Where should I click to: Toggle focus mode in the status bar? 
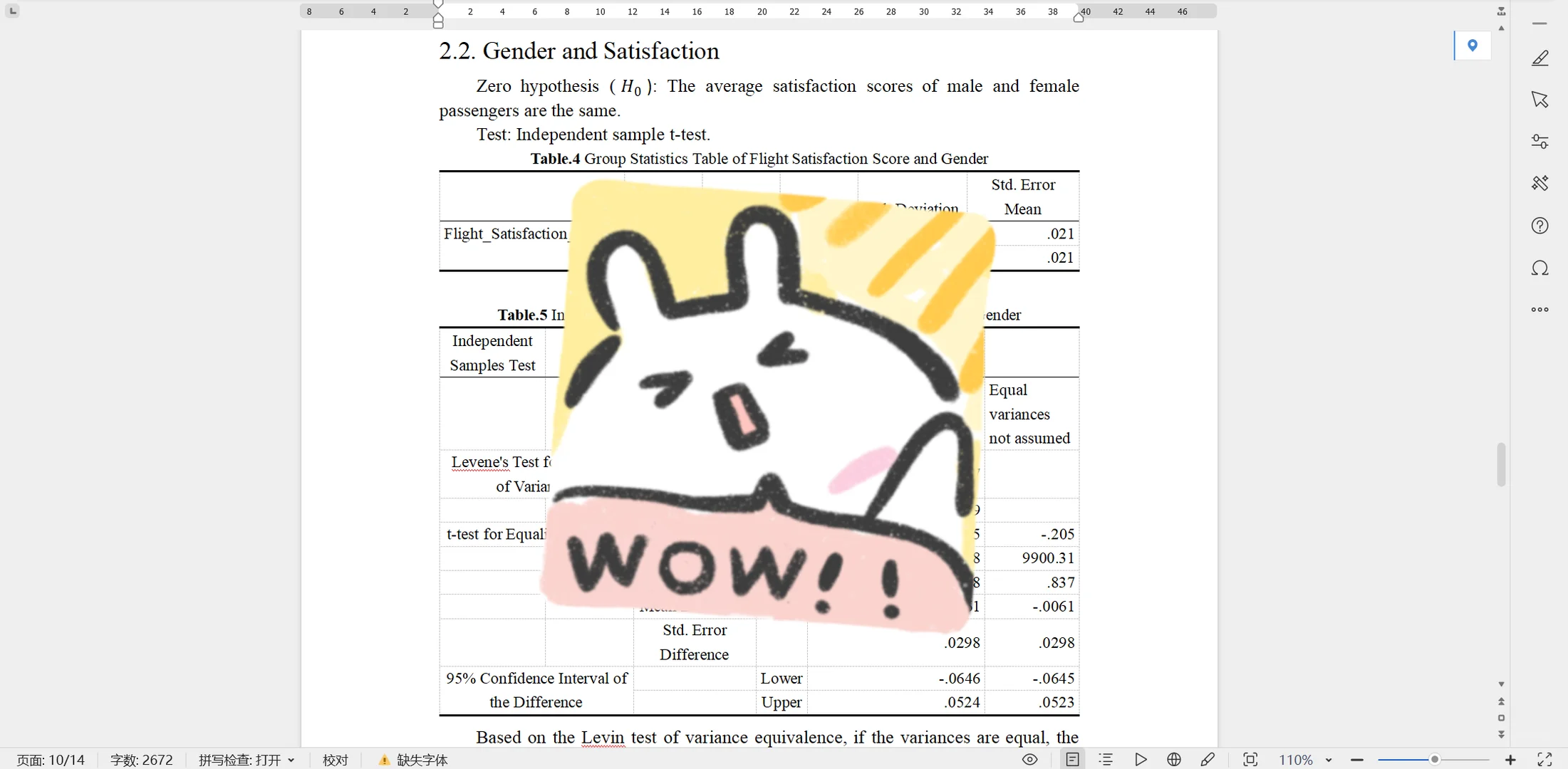click(x=1250, y=759)
